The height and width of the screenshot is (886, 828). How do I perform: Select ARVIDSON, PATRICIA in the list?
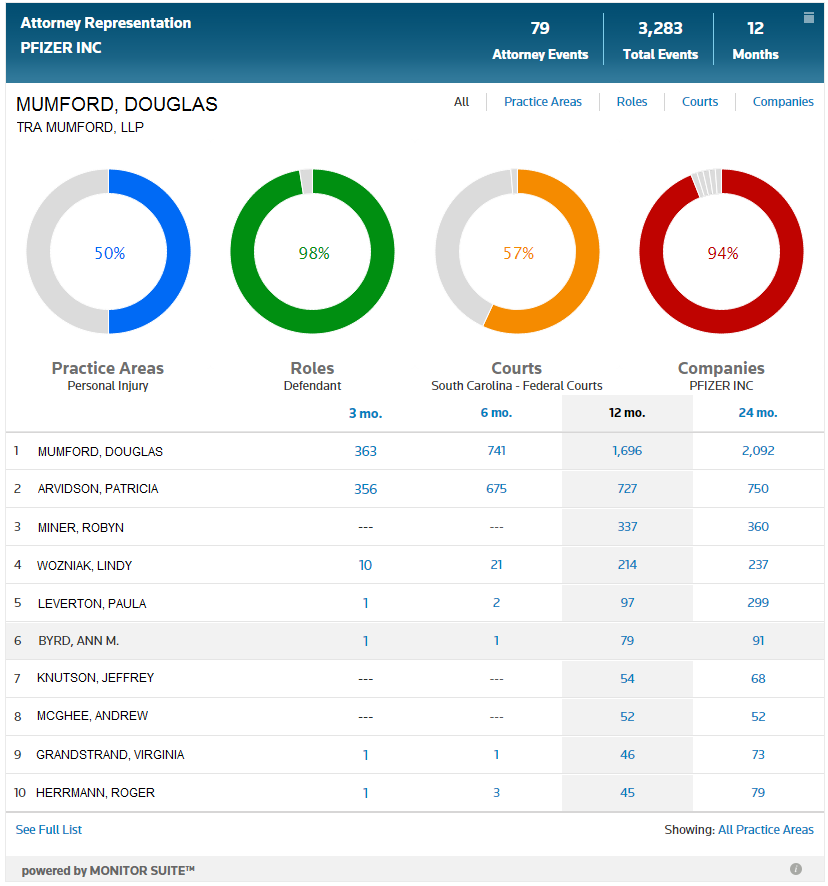(98, 489)
